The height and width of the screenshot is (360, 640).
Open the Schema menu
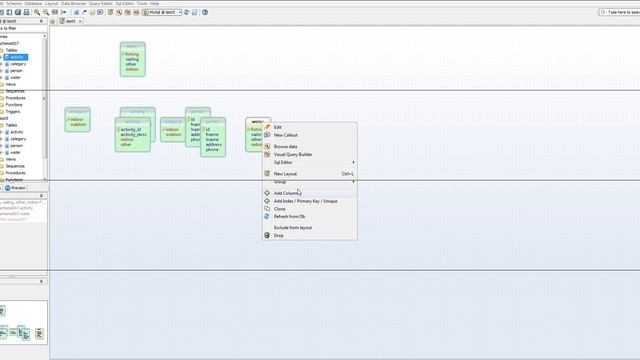pyautogui.click(x=14, y=3)
